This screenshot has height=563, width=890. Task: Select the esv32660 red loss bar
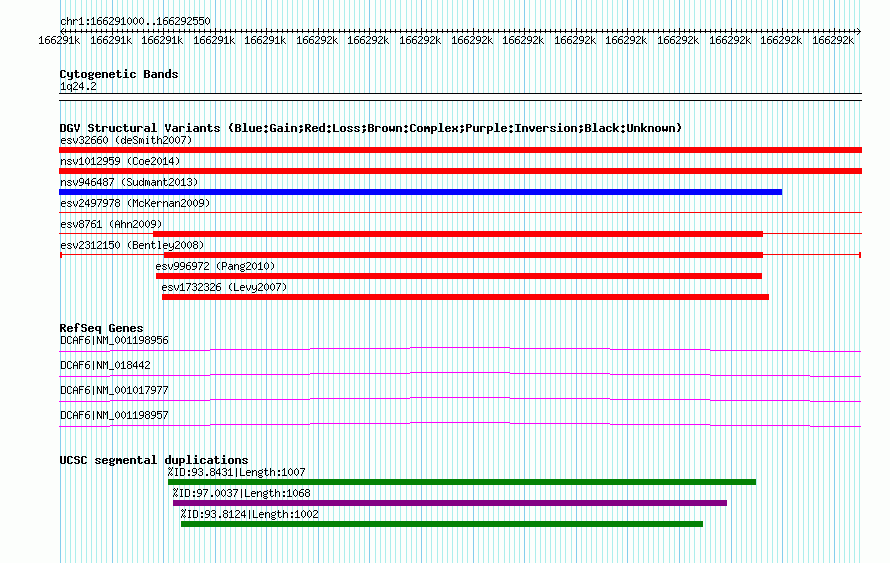[x=460, y=150]
